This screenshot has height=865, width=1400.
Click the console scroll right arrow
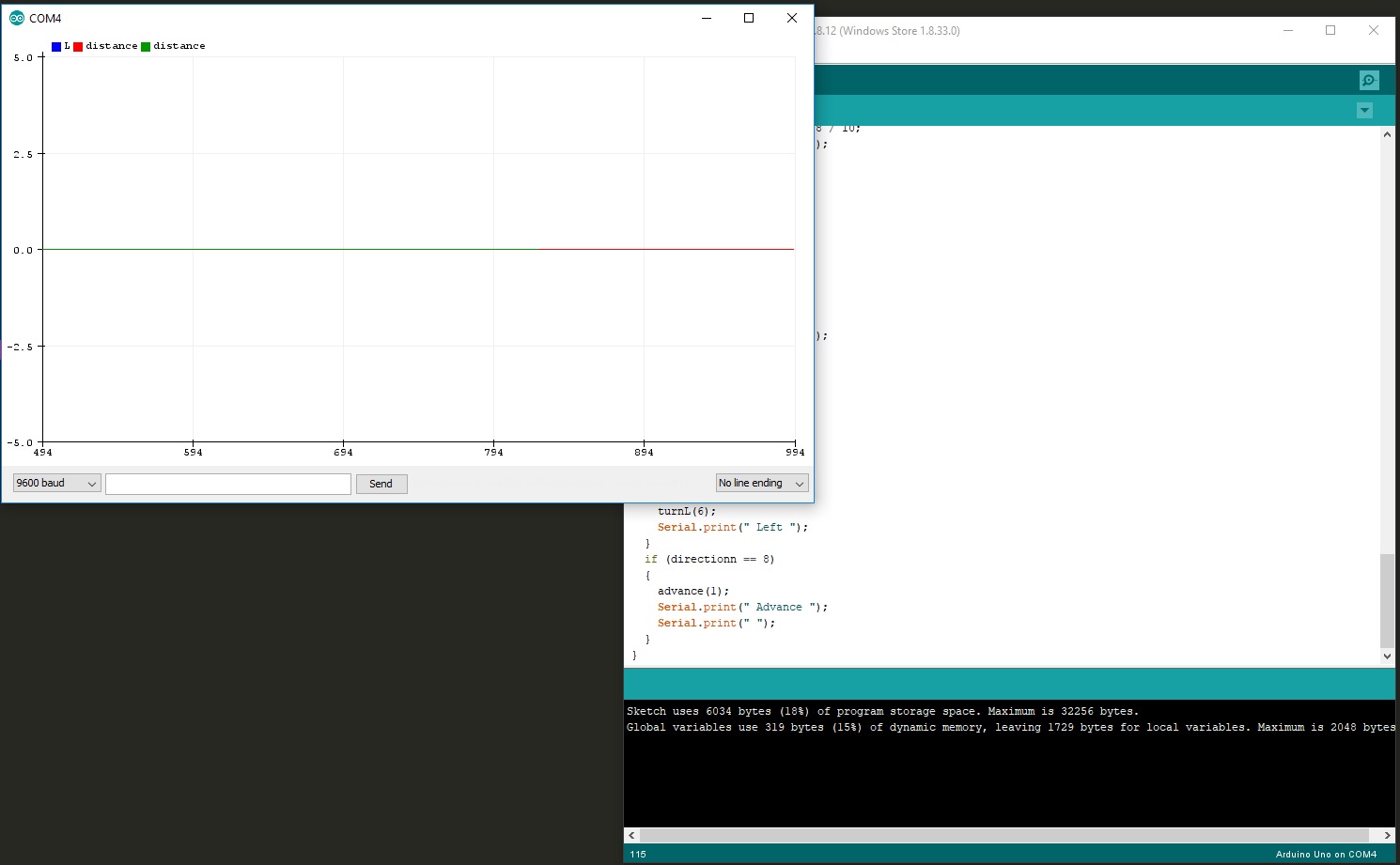(x=1387, y=835)
